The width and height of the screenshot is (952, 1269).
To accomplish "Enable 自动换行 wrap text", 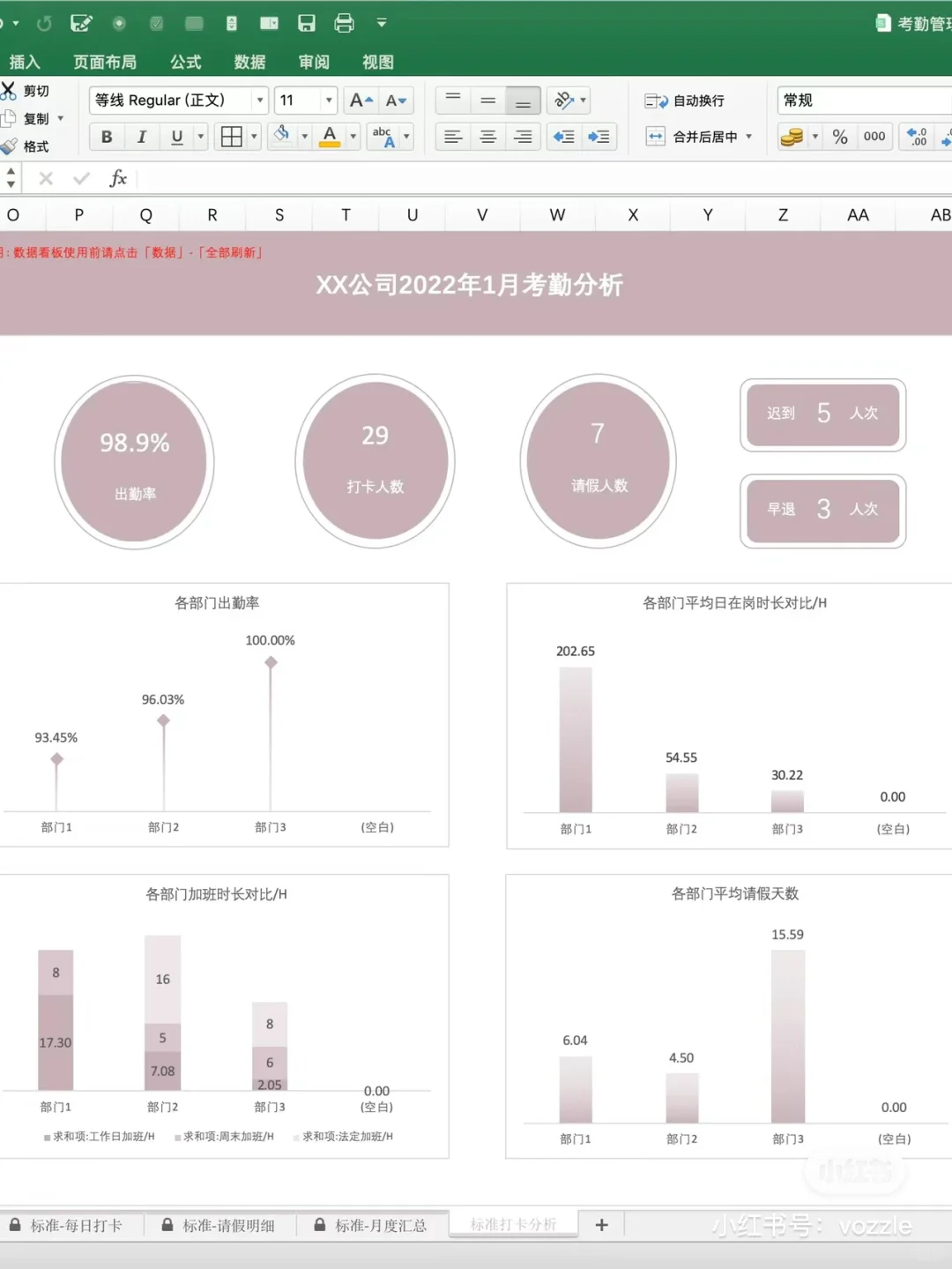I will click(688, 100).
